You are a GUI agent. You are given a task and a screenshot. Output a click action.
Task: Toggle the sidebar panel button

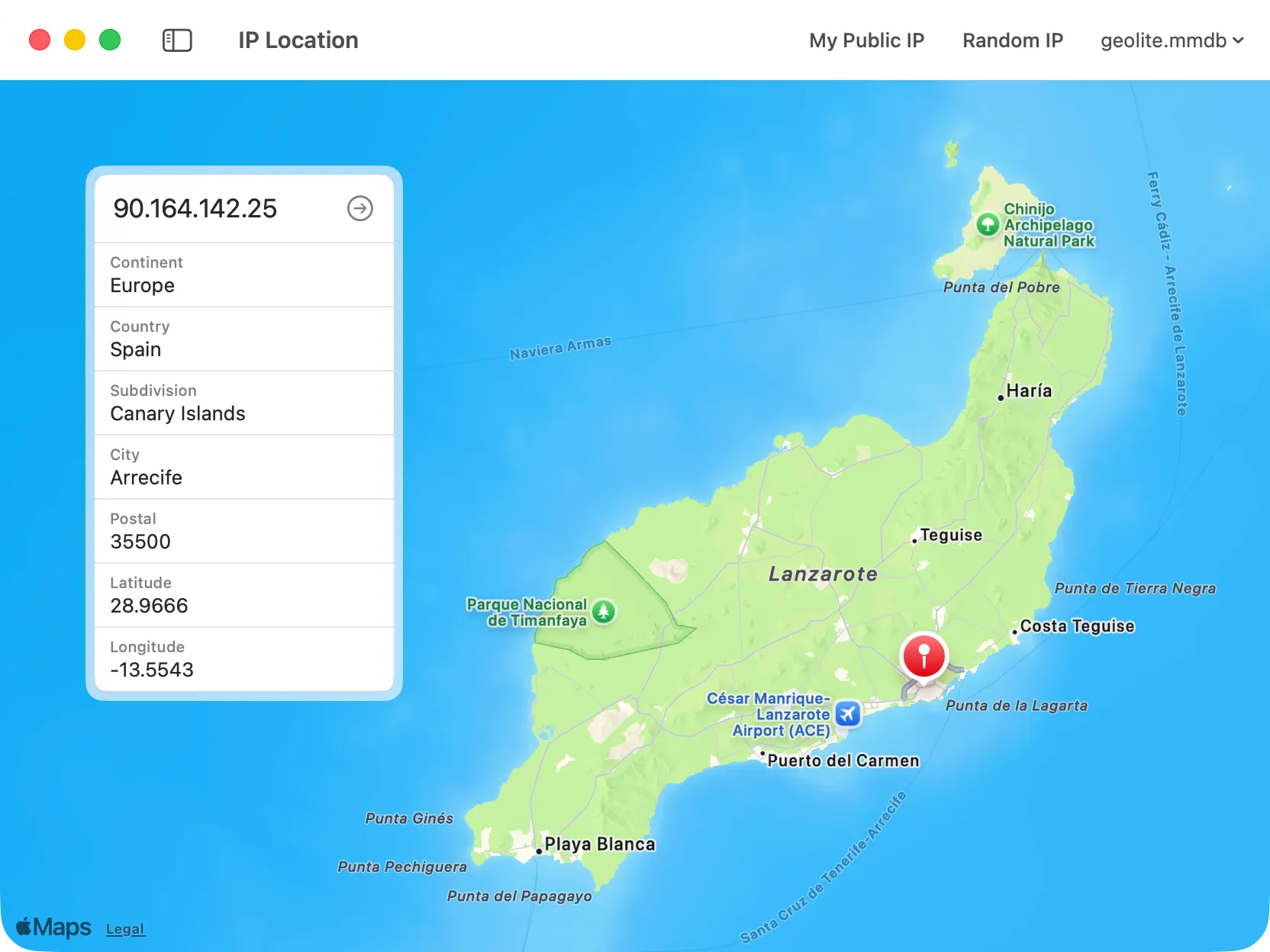177,40
